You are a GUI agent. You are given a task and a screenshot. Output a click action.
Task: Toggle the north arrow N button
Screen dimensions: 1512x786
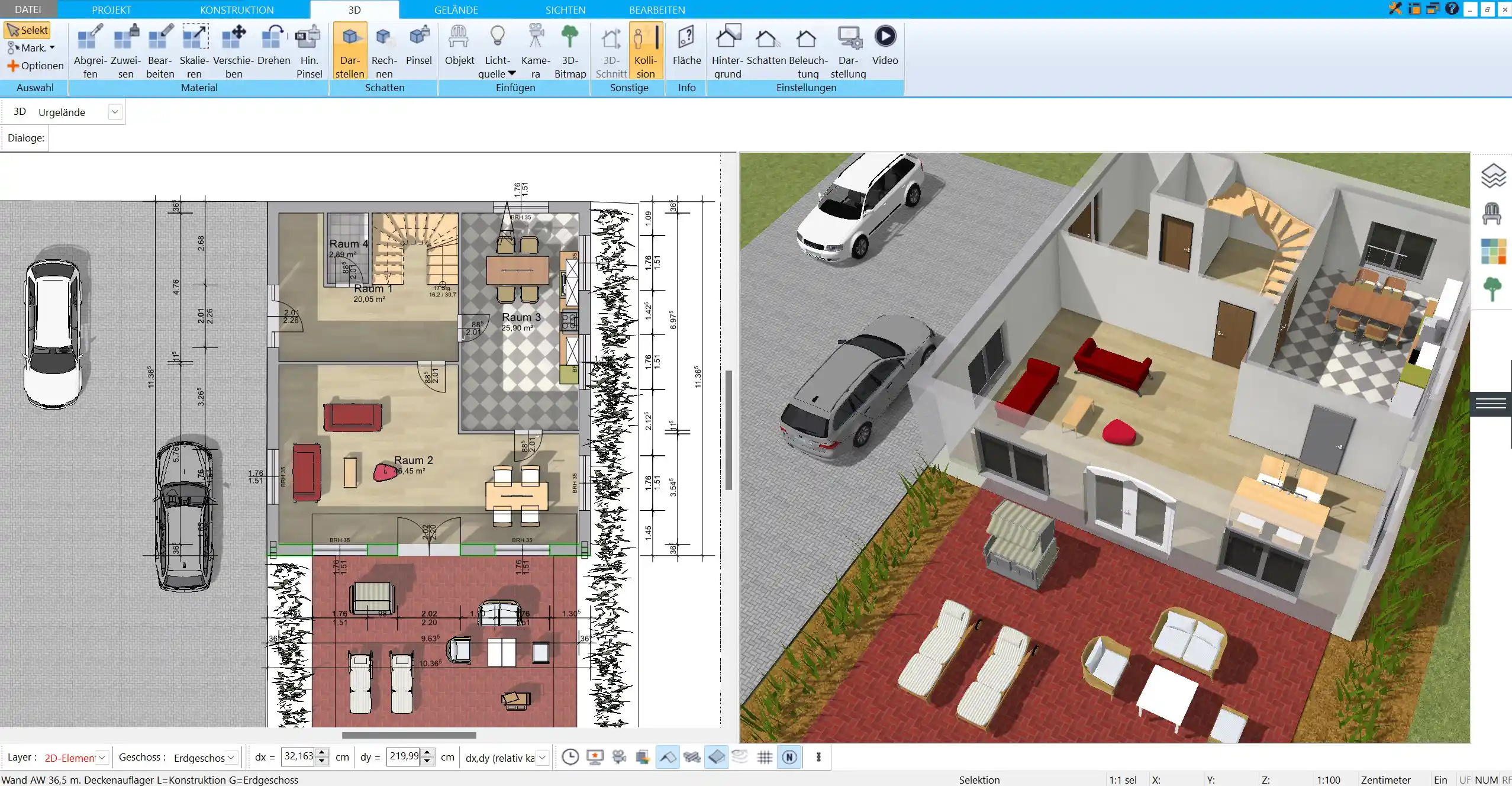pyautogui.click(x=789, y=757)
